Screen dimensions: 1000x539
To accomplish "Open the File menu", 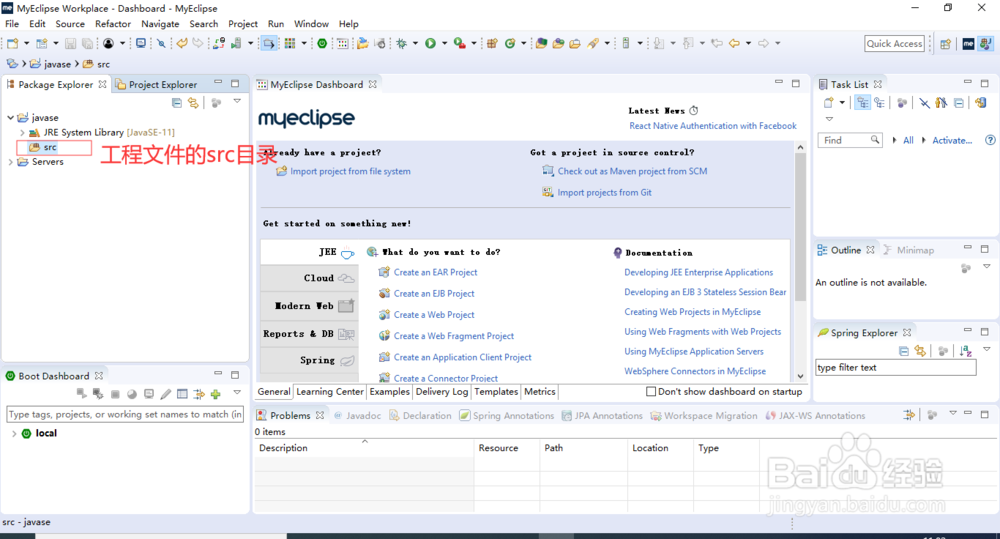I will tap(12, 24).
